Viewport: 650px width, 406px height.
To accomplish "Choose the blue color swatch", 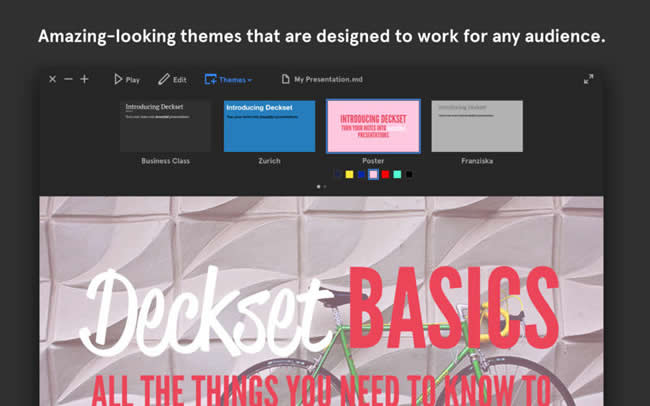I will click(361, 175).
